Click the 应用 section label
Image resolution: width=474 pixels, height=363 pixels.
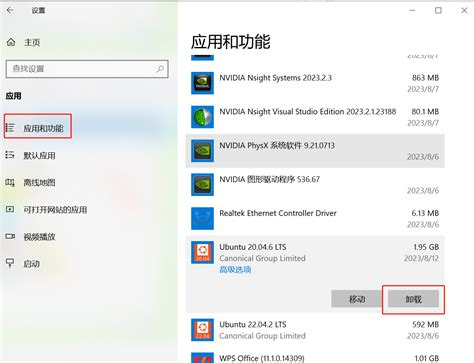pos(13,96)
